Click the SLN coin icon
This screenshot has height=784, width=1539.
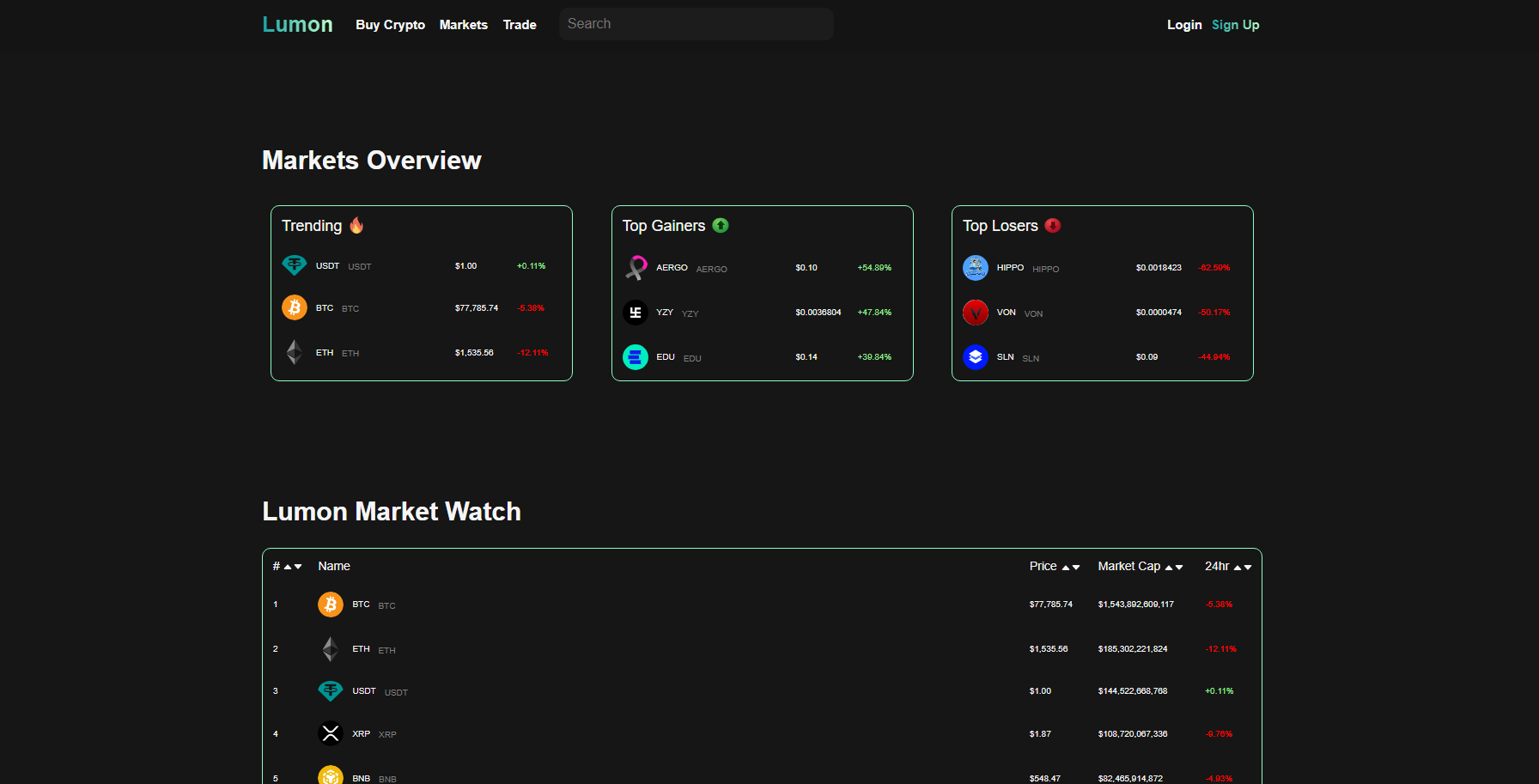976,357
